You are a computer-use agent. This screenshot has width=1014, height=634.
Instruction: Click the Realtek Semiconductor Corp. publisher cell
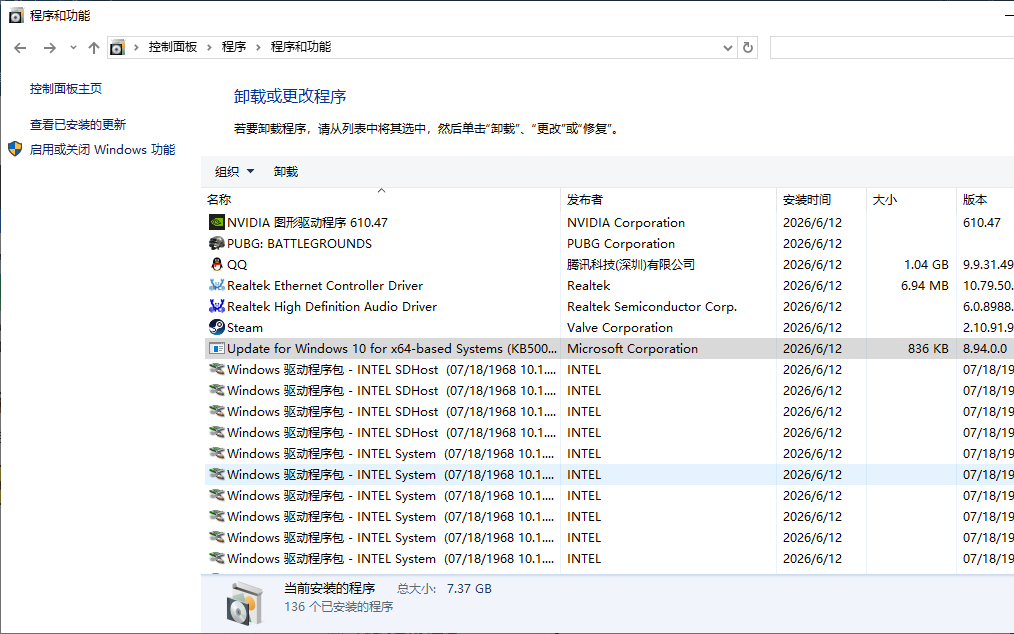652,307
